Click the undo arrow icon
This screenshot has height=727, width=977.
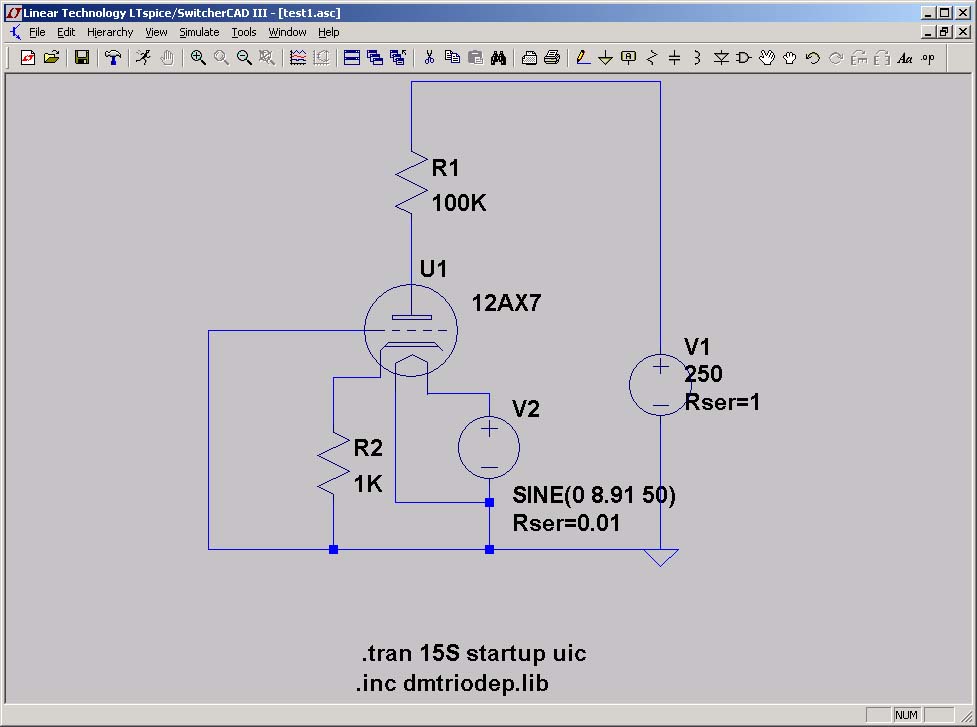[813, 58]
